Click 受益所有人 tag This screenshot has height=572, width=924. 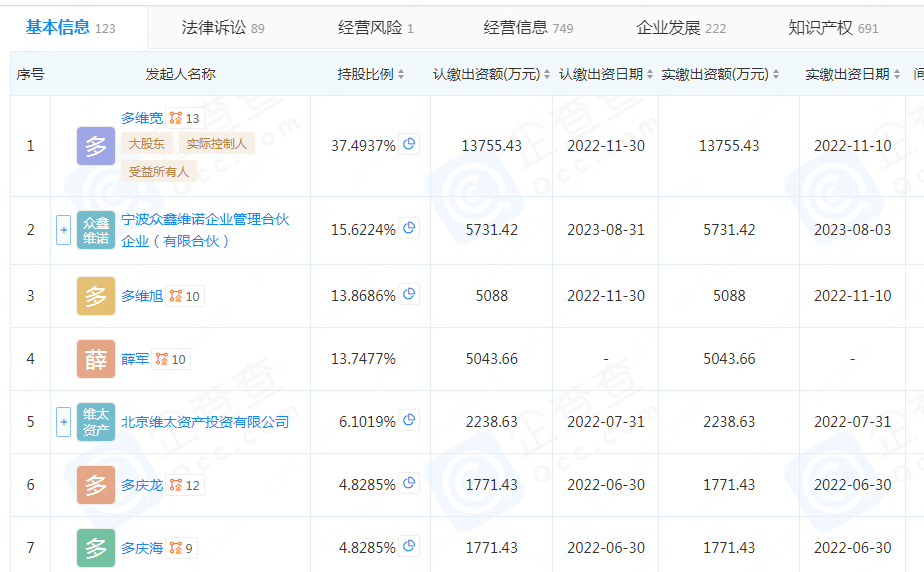tap(159, 171)
